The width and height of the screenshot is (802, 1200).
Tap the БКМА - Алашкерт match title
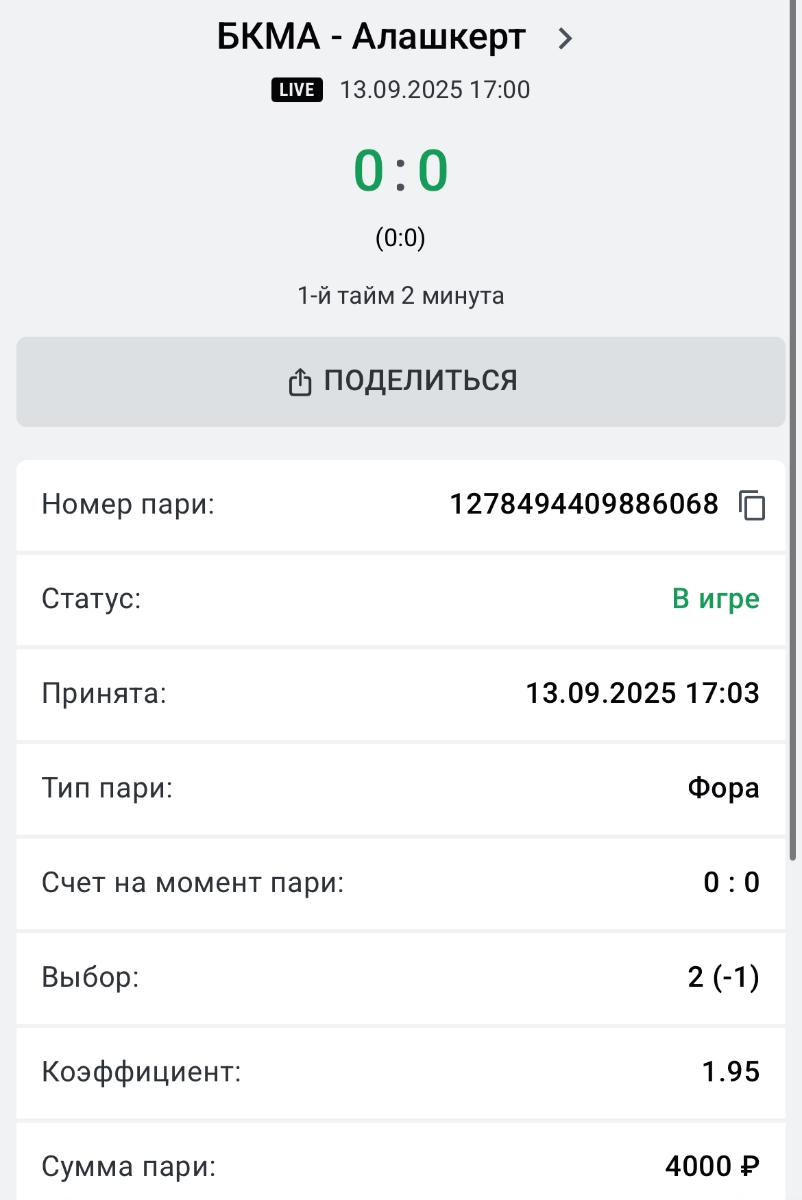coord(371,38)
